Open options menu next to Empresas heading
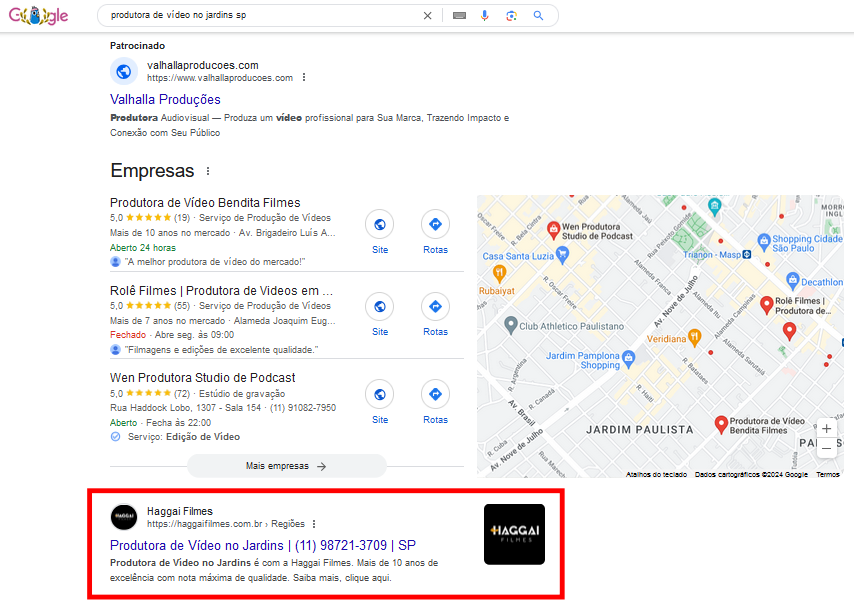854x606 pixels. click(x=208, y=171)
